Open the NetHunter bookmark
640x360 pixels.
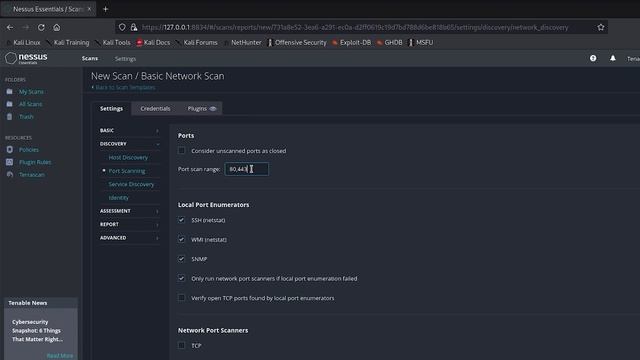click(243, 42)
